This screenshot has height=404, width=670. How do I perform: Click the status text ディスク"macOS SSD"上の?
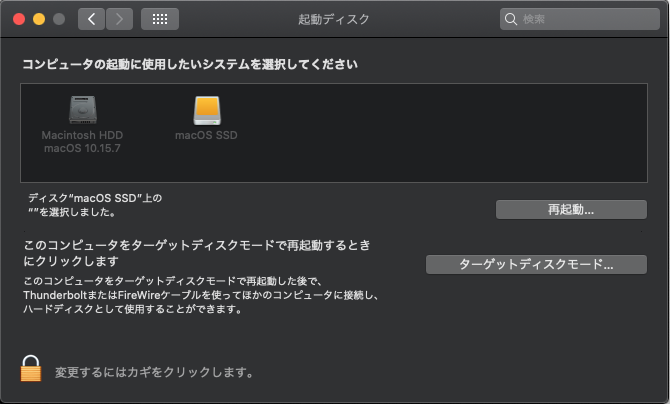[95, 198]
